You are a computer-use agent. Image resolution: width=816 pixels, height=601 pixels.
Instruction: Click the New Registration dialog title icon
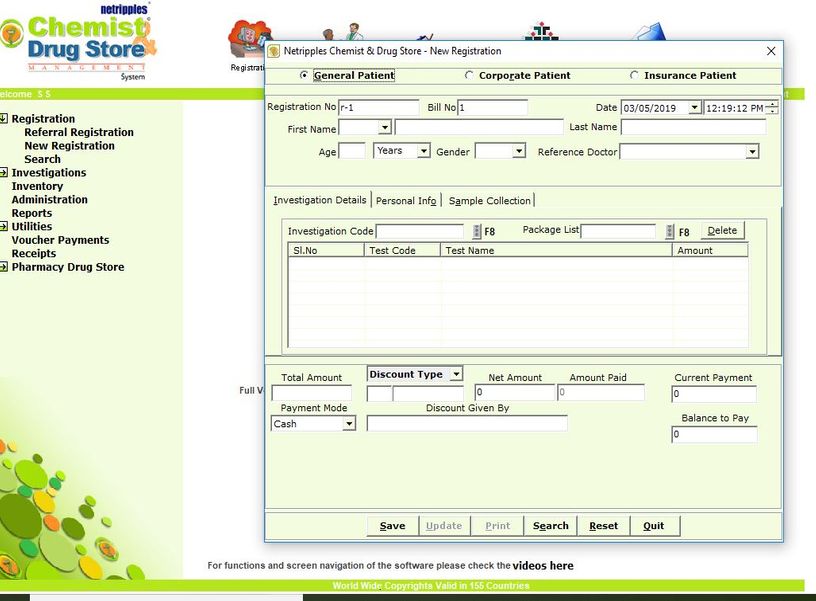pyautogui.click(x=273, y=51)
